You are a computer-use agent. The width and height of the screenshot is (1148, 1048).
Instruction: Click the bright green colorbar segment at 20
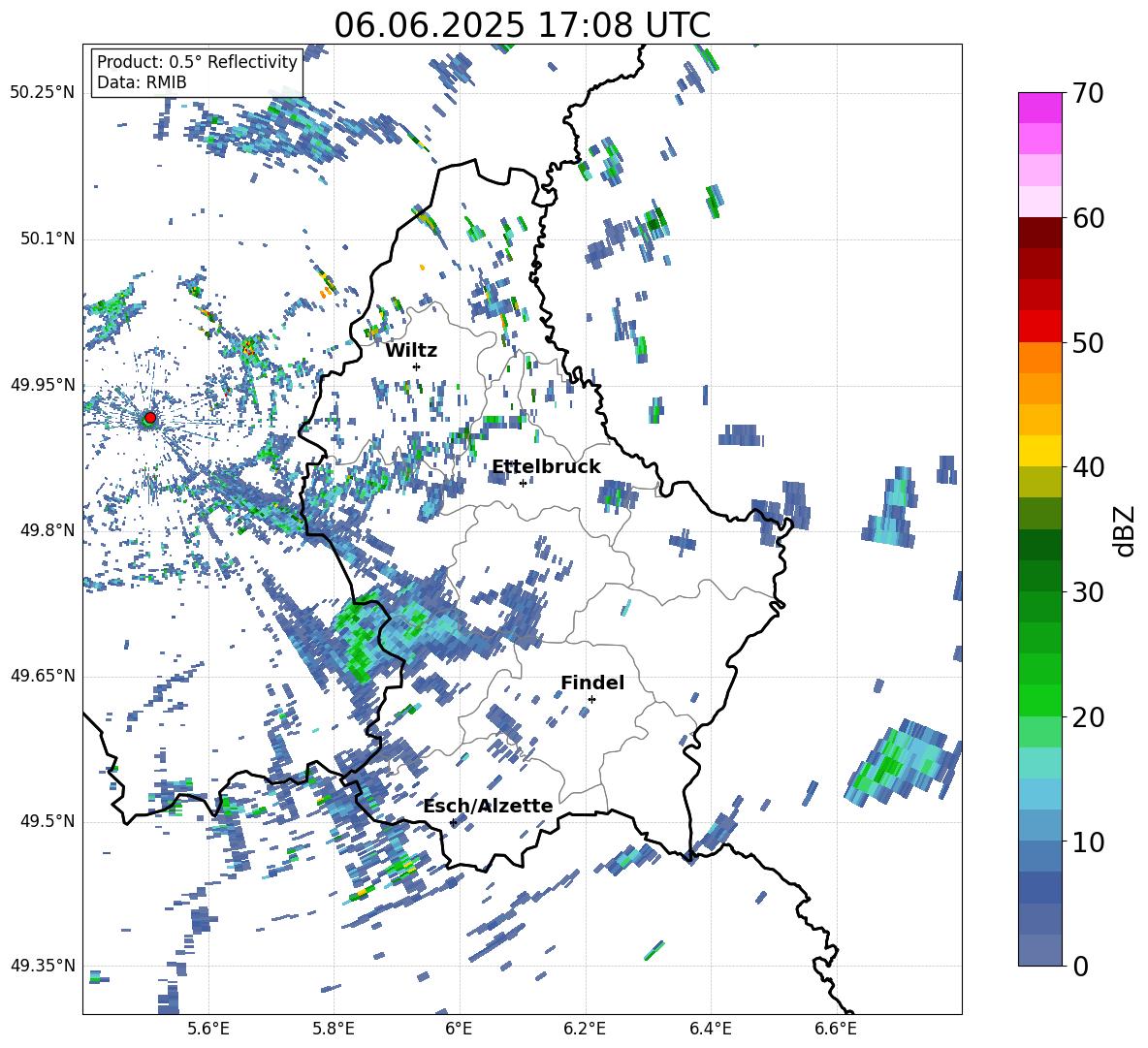pos(1039,700)
